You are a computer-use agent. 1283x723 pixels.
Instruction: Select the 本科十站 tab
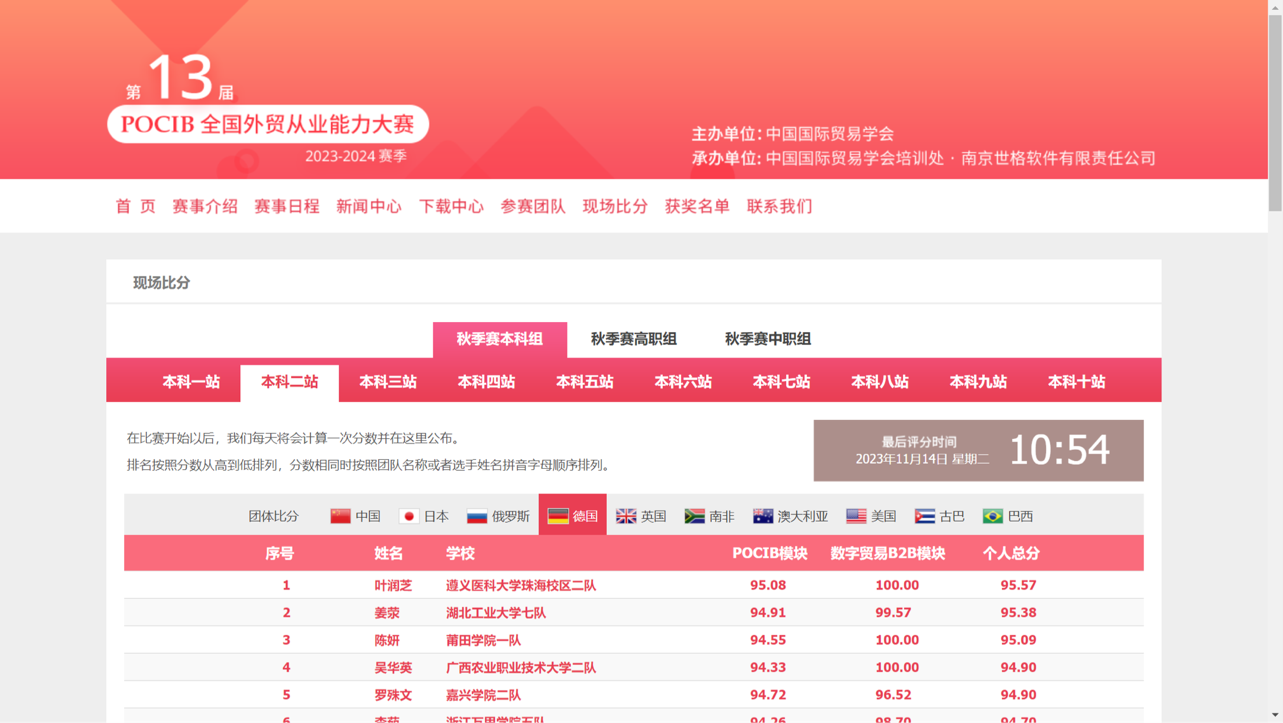1077,382
